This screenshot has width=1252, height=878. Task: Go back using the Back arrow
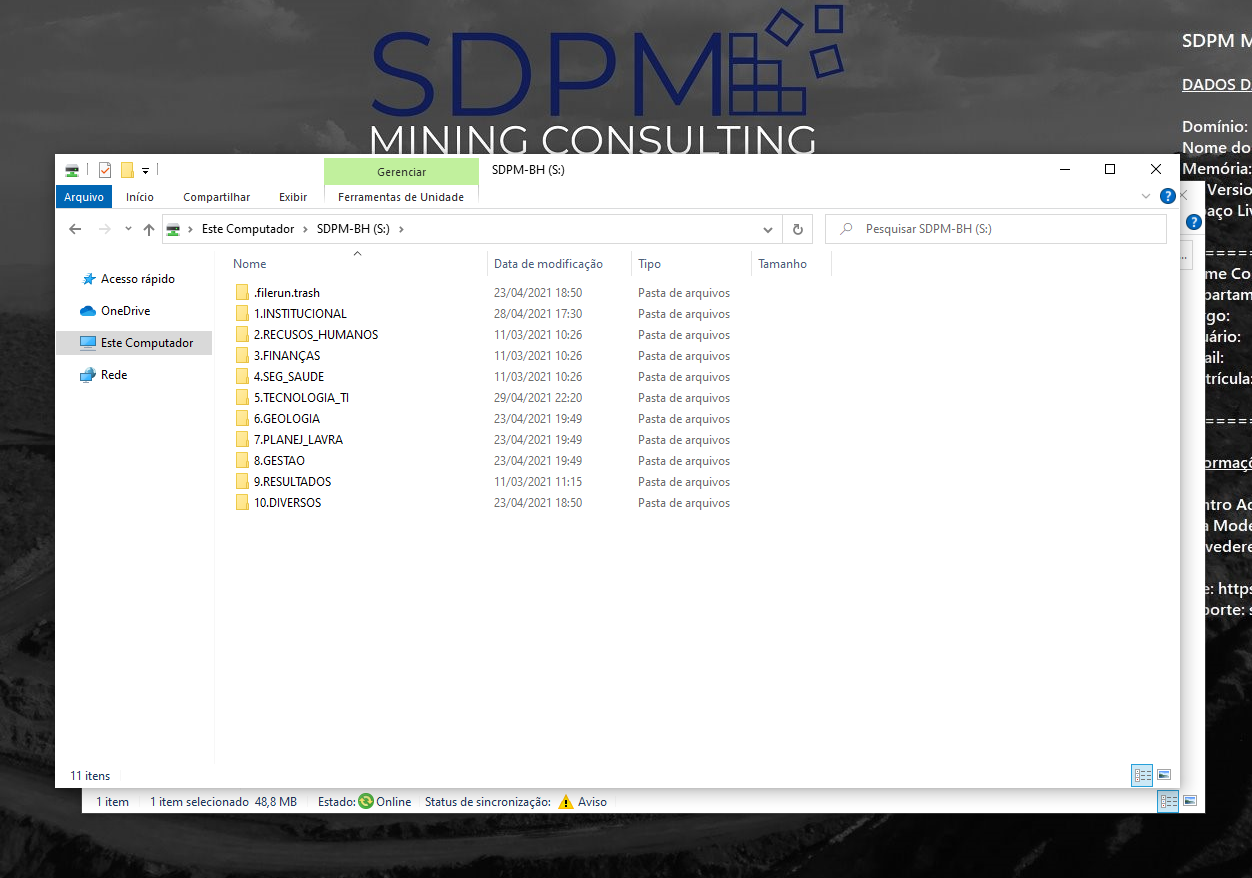coord(75,229)
